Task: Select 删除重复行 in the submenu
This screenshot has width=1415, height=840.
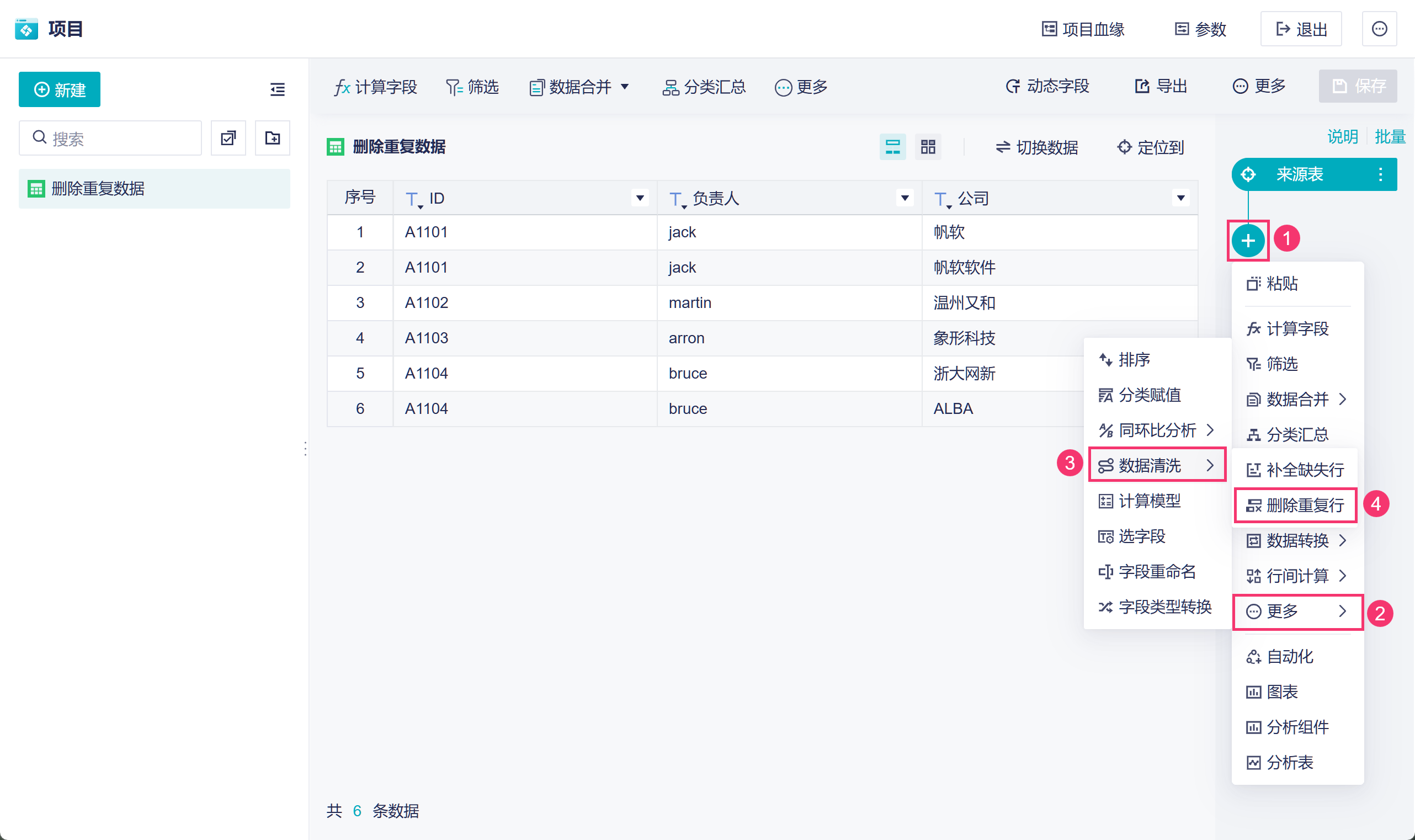Action: (1296, 505)
